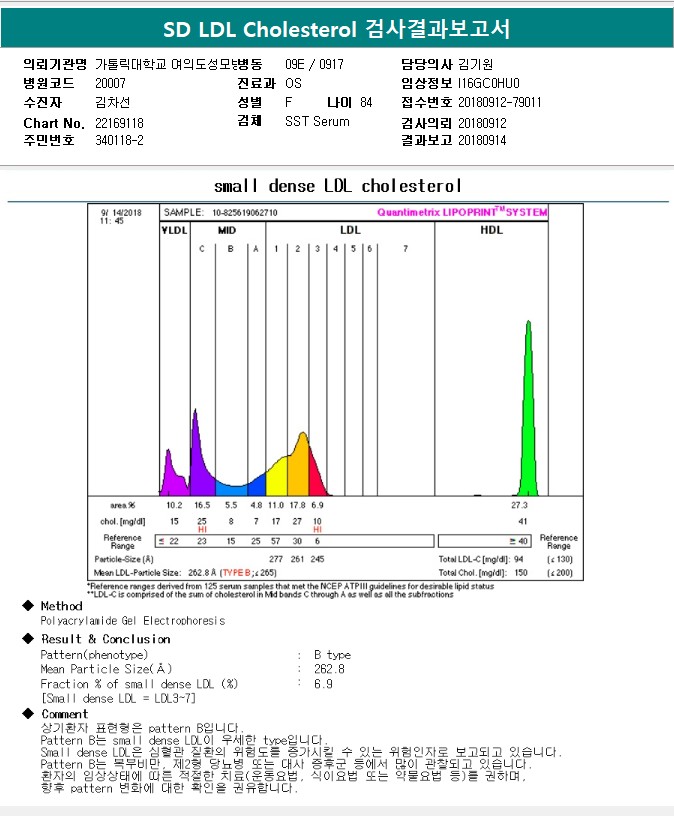Screen dimensions: 674x816
Task: Select the receipt number '20180912-79011'
Action: click(x=500, y=102)
